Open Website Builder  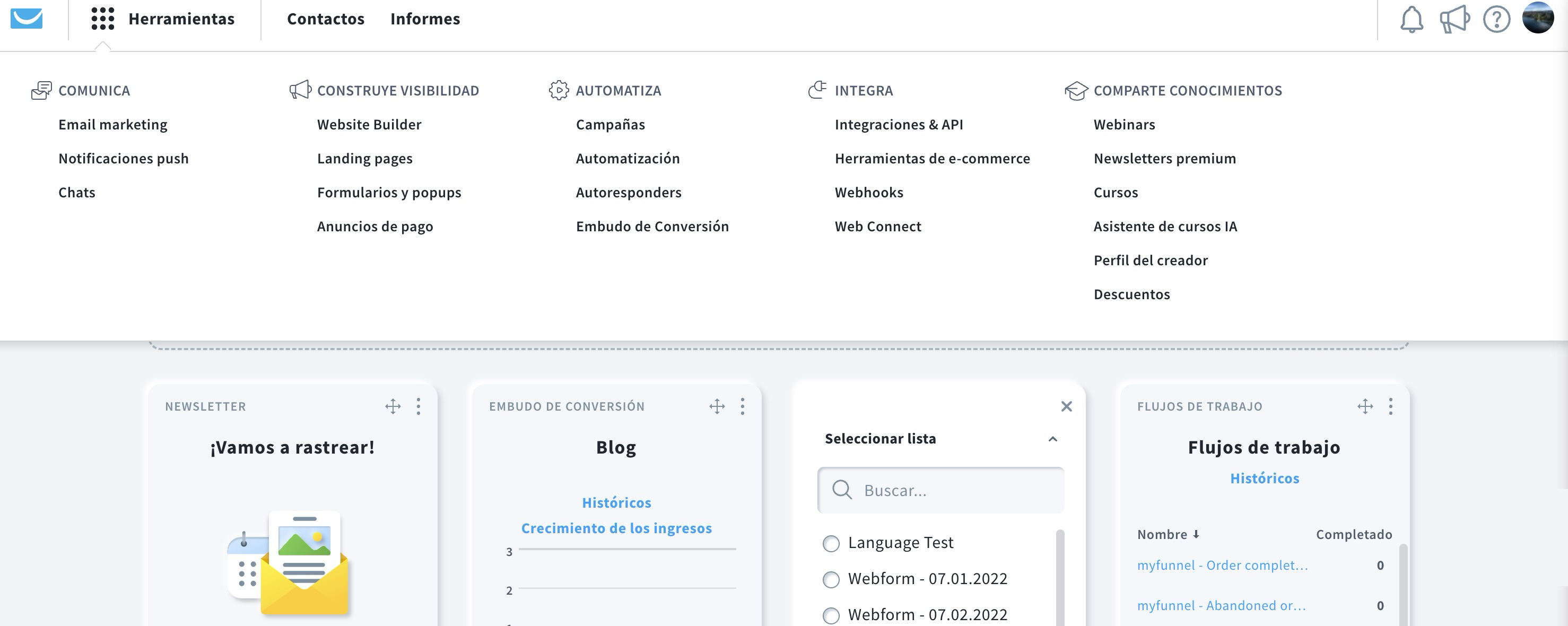369,124
